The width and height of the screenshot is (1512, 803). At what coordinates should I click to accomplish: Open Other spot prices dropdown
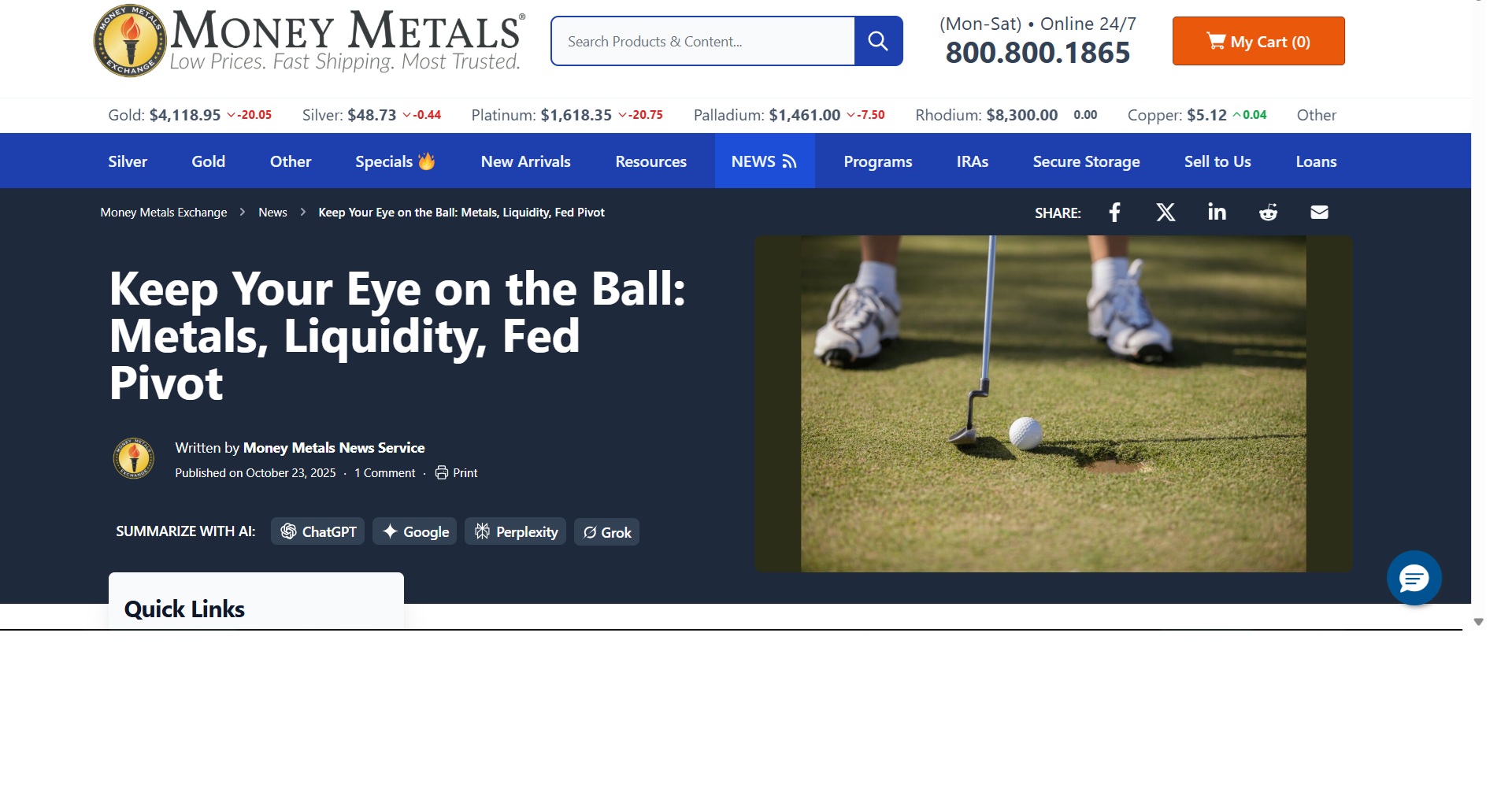click(x=1316, y=115)
